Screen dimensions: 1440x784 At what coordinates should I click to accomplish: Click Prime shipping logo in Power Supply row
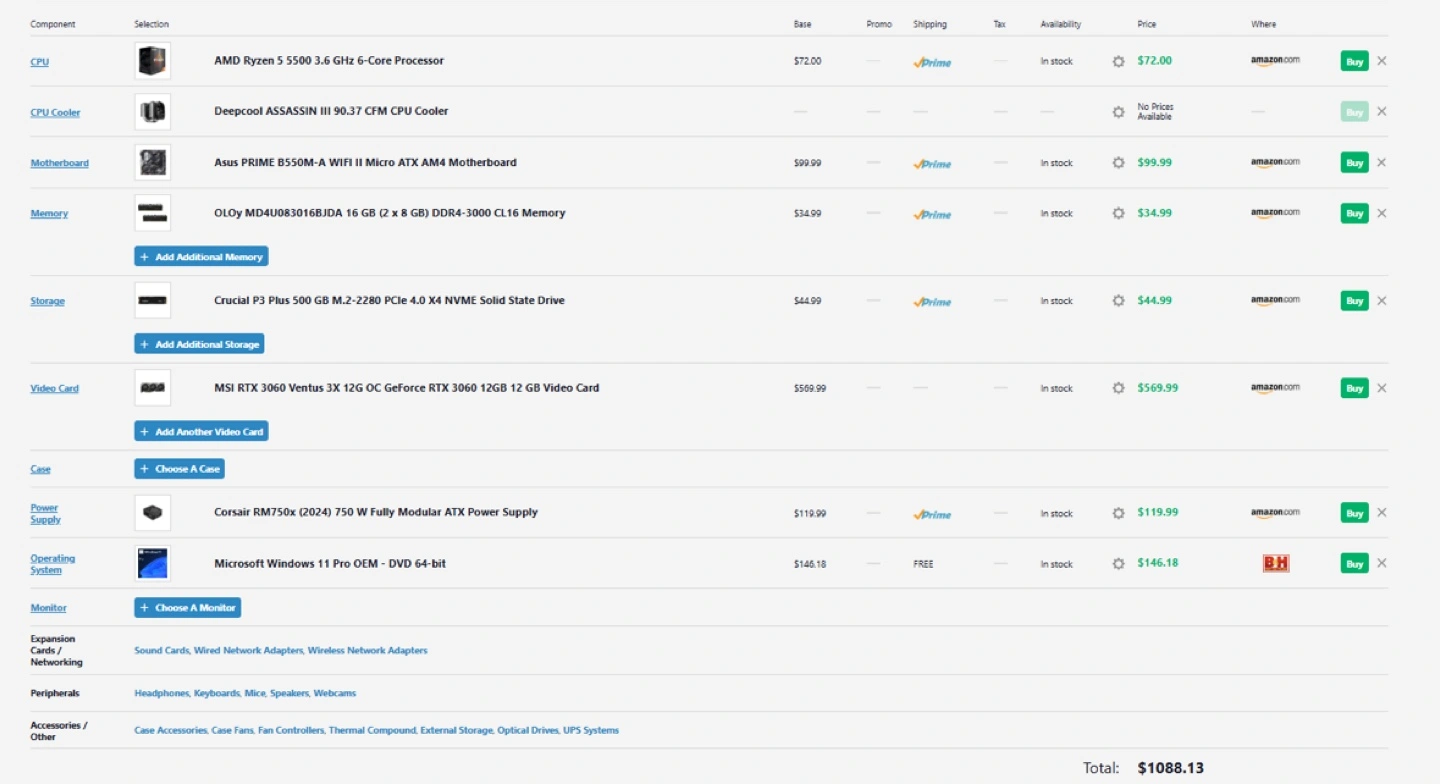pyautogui.click(x=932, y=514)
